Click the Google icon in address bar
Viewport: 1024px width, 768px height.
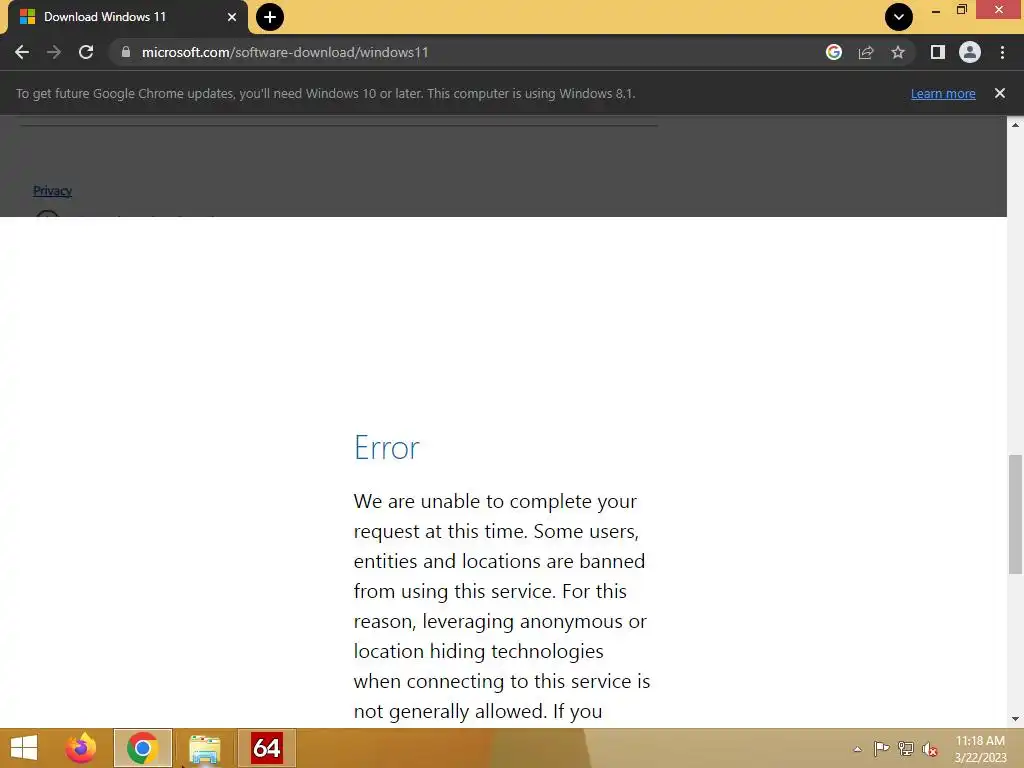click(x=834, y=52)
